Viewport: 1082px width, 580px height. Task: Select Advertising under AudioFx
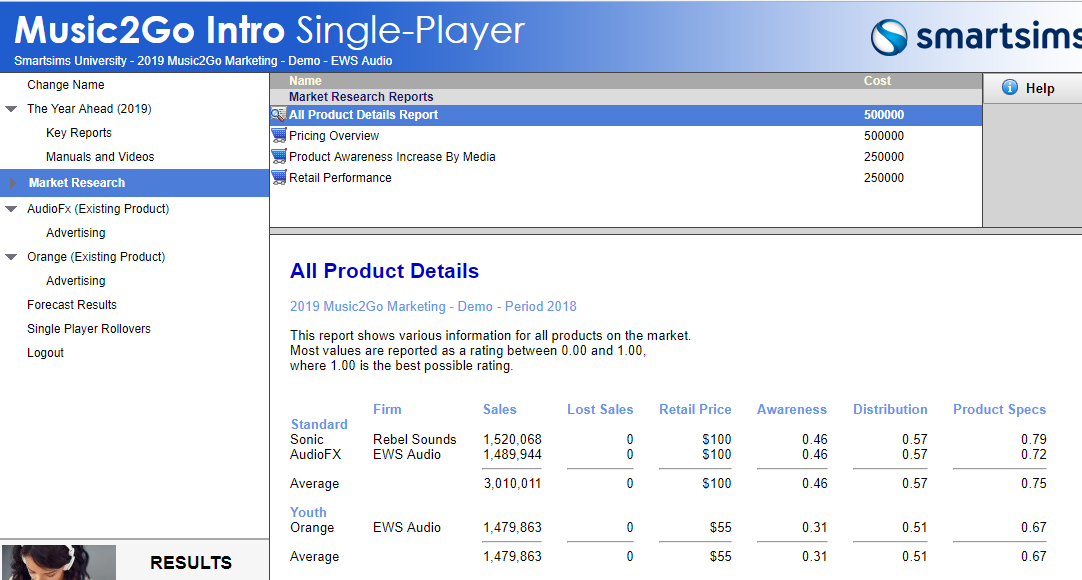[75, 233]
